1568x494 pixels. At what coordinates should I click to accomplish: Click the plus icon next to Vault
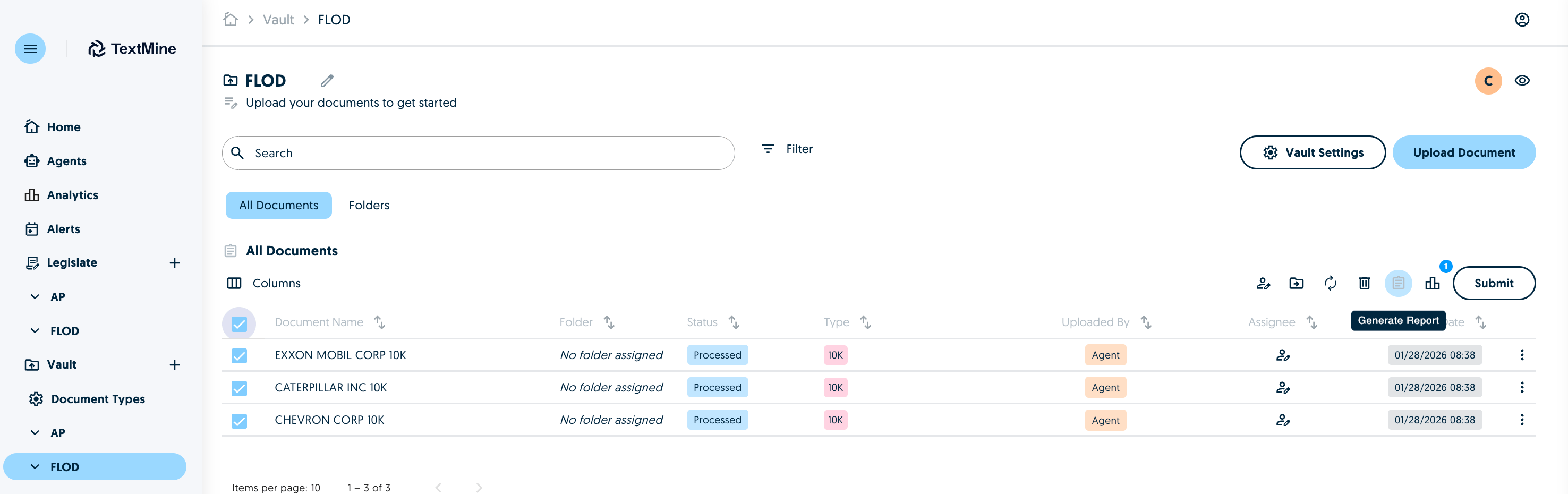(175, 365)
